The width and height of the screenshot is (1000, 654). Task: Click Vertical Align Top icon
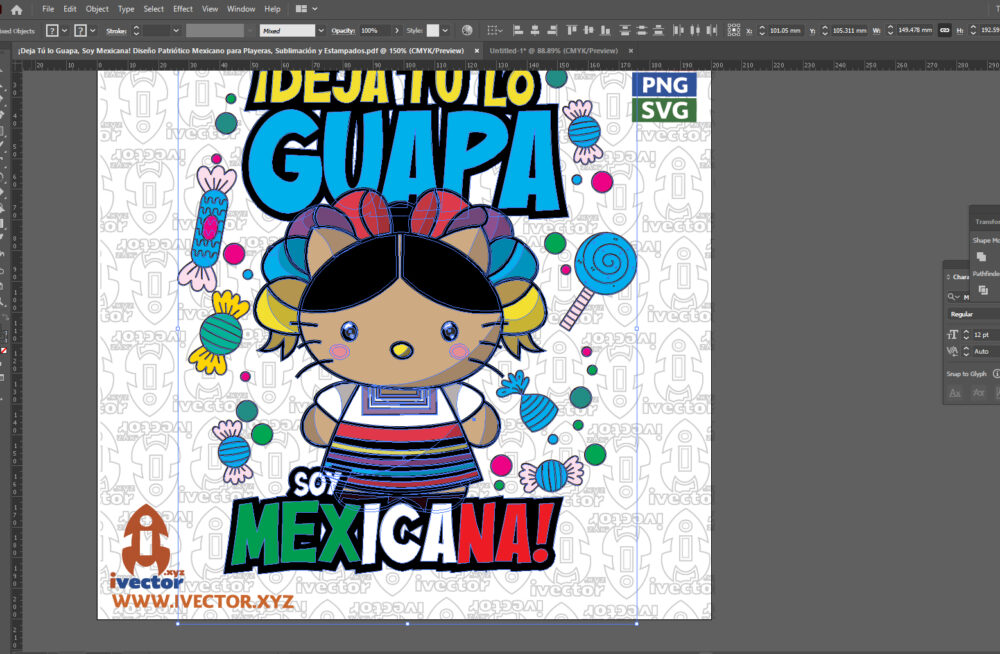571,30
